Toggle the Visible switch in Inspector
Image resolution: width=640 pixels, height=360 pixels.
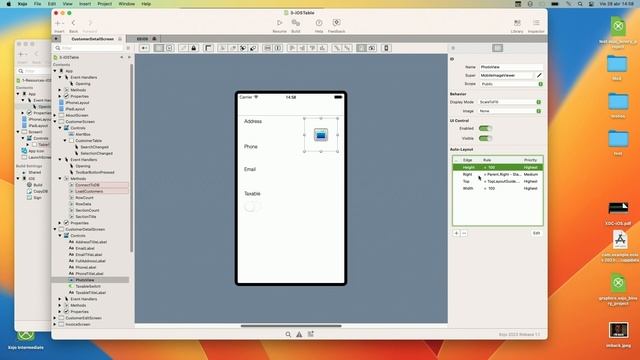pos(485,138)
